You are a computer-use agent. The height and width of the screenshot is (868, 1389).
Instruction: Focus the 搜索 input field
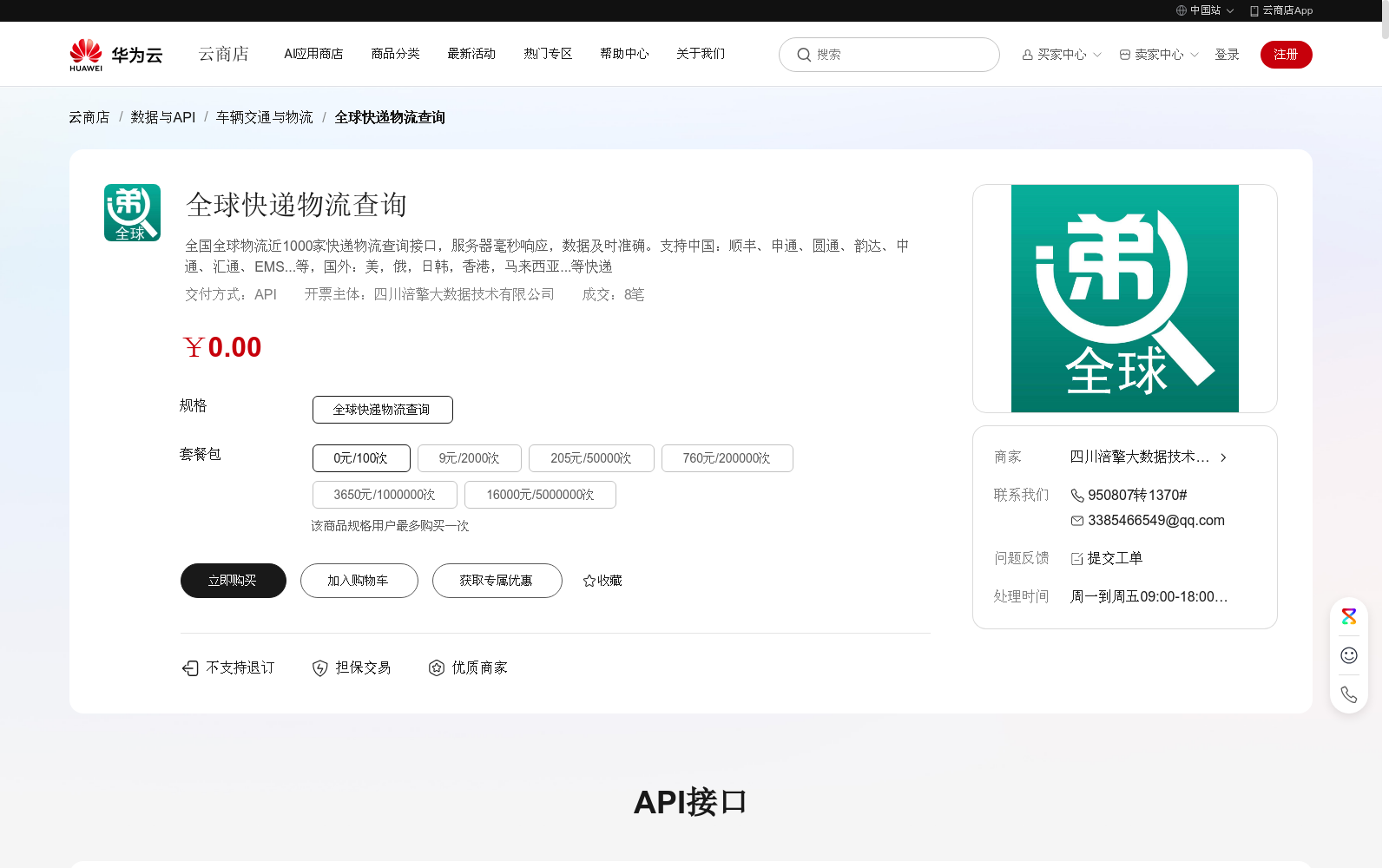coord(889,55)
